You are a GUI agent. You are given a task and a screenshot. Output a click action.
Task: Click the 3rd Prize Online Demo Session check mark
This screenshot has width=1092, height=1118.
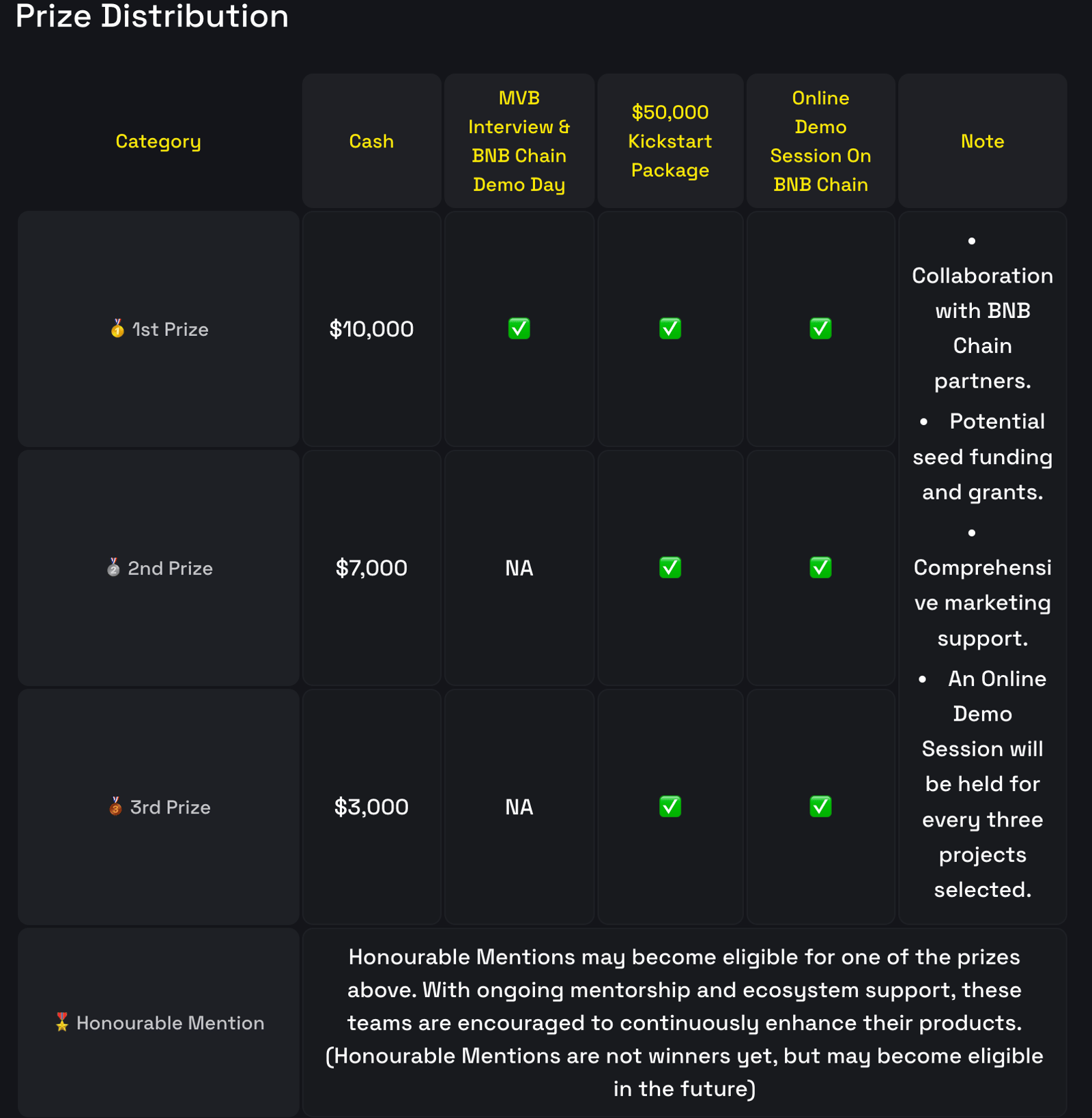click(820, 806)
